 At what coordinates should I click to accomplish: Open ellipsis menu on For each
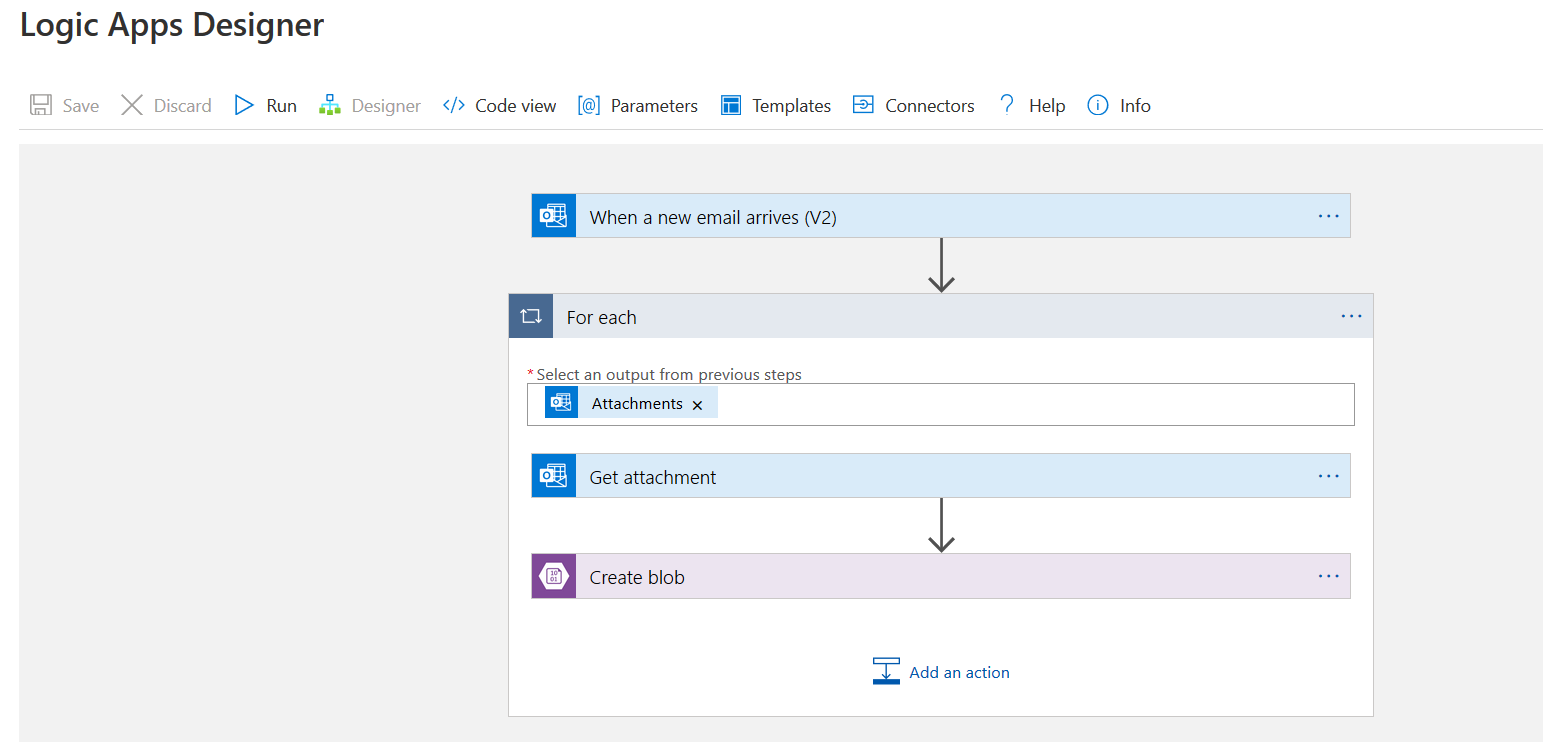(1351, 317)
